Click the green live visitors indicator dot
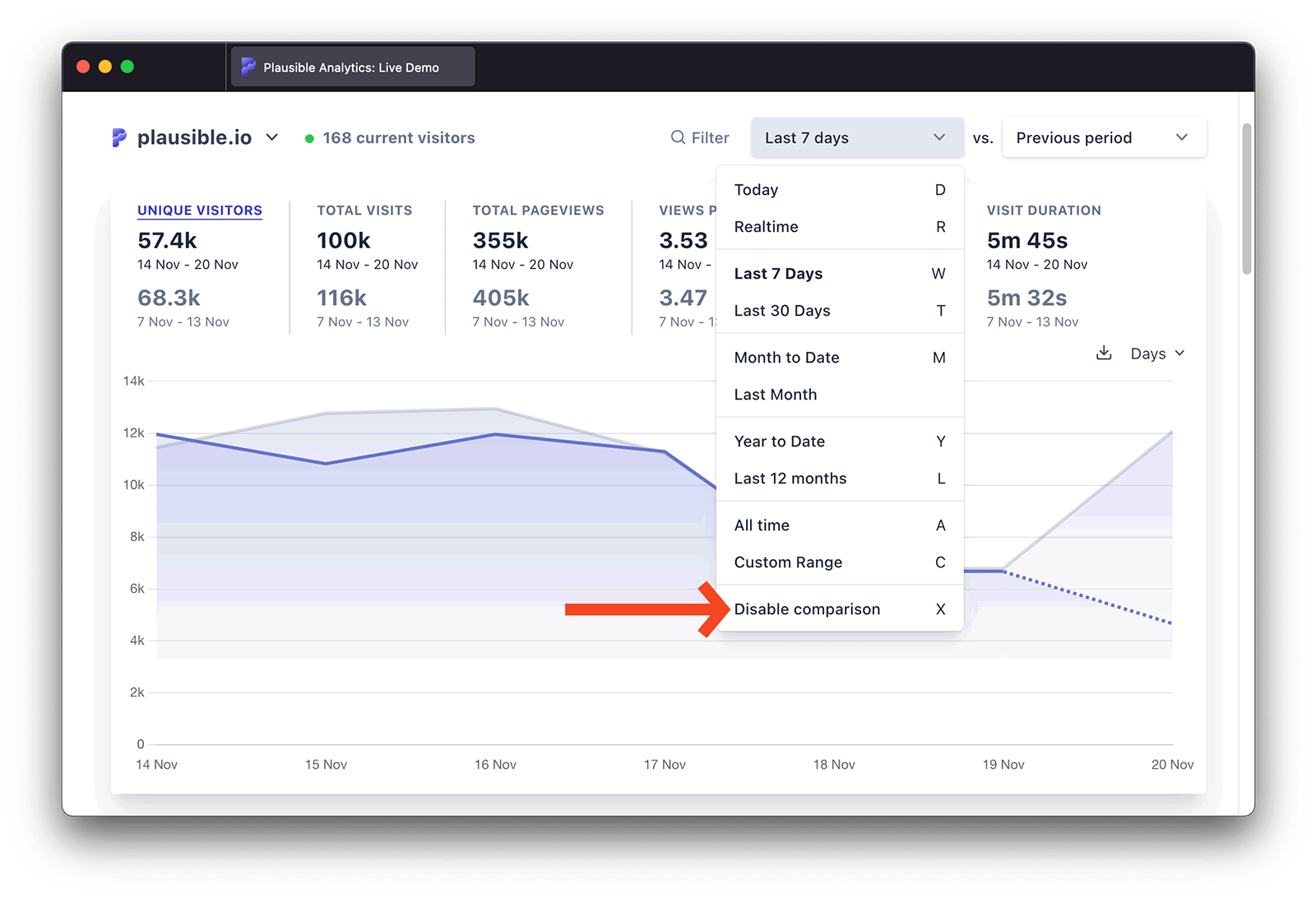 click(309, 138)
